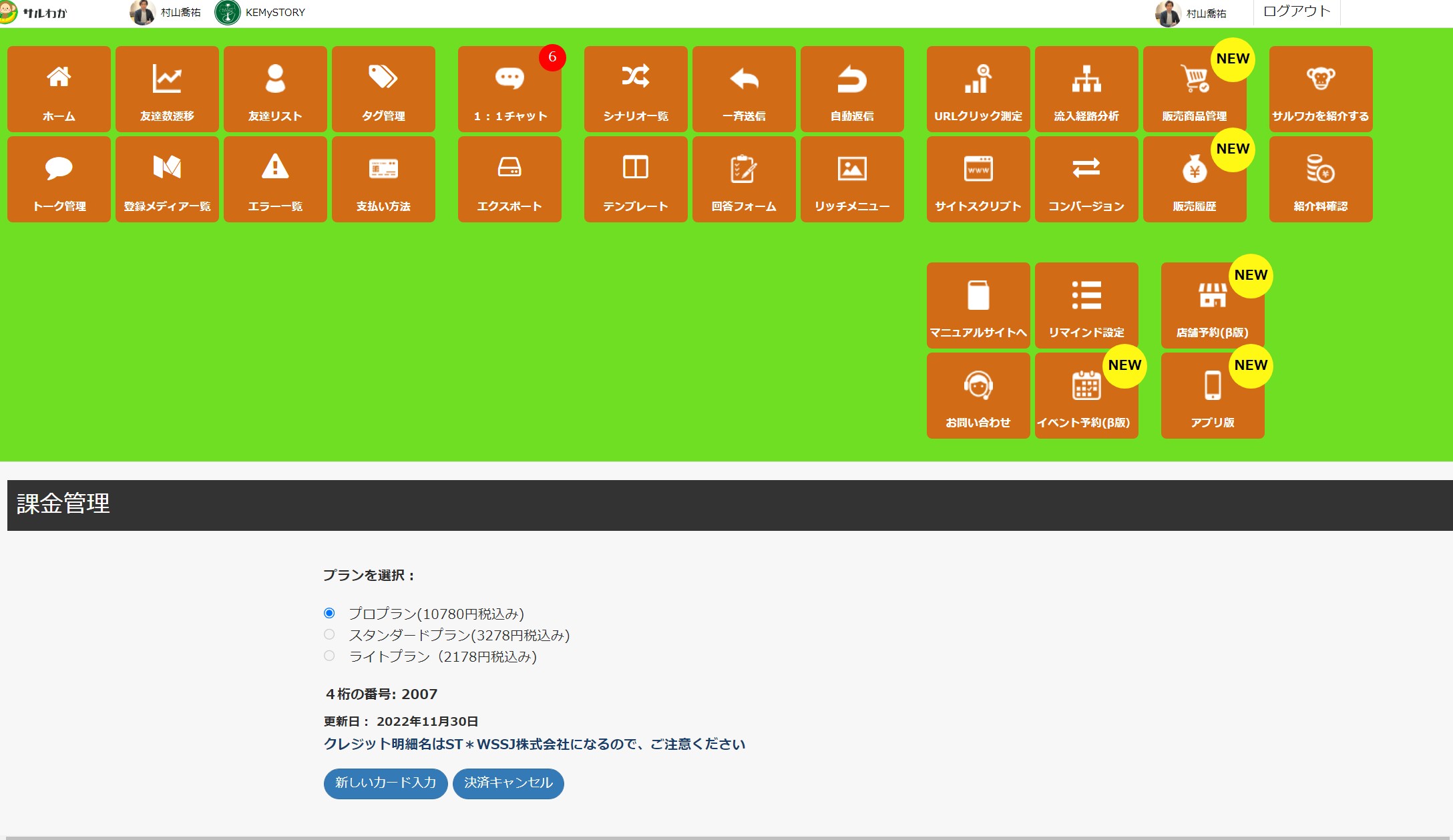Open 自動返信 auto reply tile
The image size is (1453, 840).
852,89
